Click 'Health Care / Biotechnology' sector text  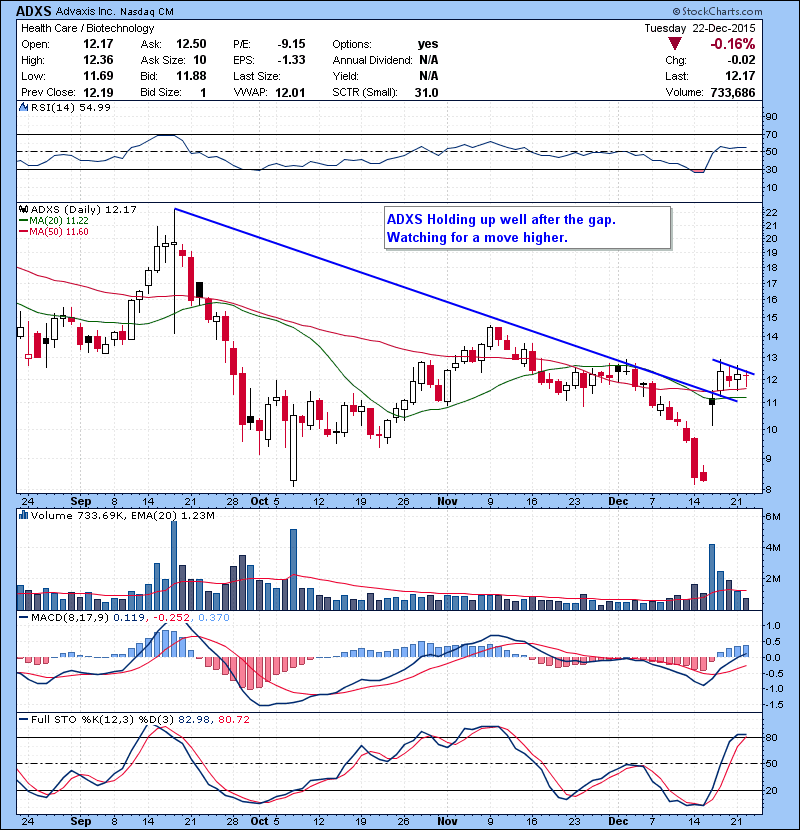[x=87, y=28]
